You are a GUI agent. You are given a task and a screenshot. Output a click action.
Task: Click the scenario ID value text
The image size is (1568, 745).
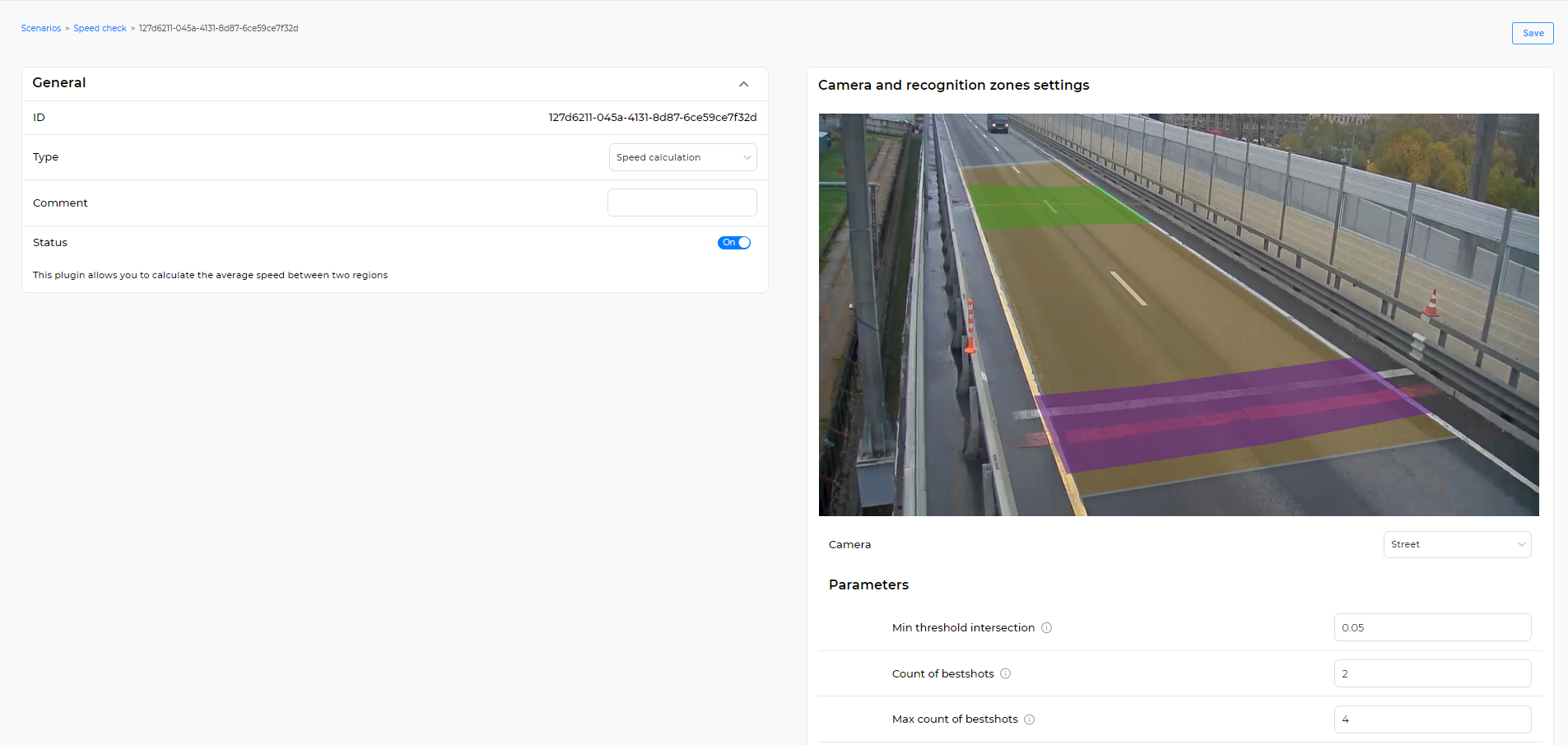click(653, 118)
